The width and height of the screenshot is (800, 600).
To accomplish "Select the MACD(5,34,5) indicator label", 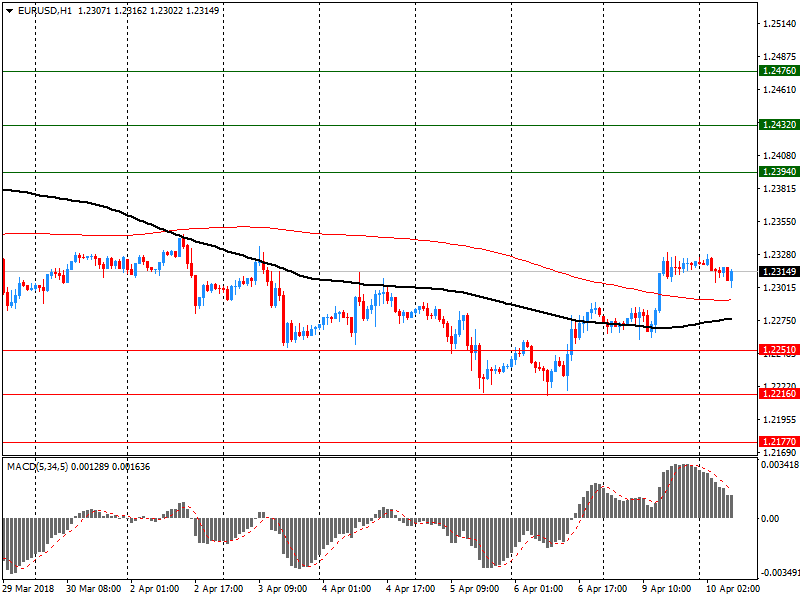I will 38,466.
